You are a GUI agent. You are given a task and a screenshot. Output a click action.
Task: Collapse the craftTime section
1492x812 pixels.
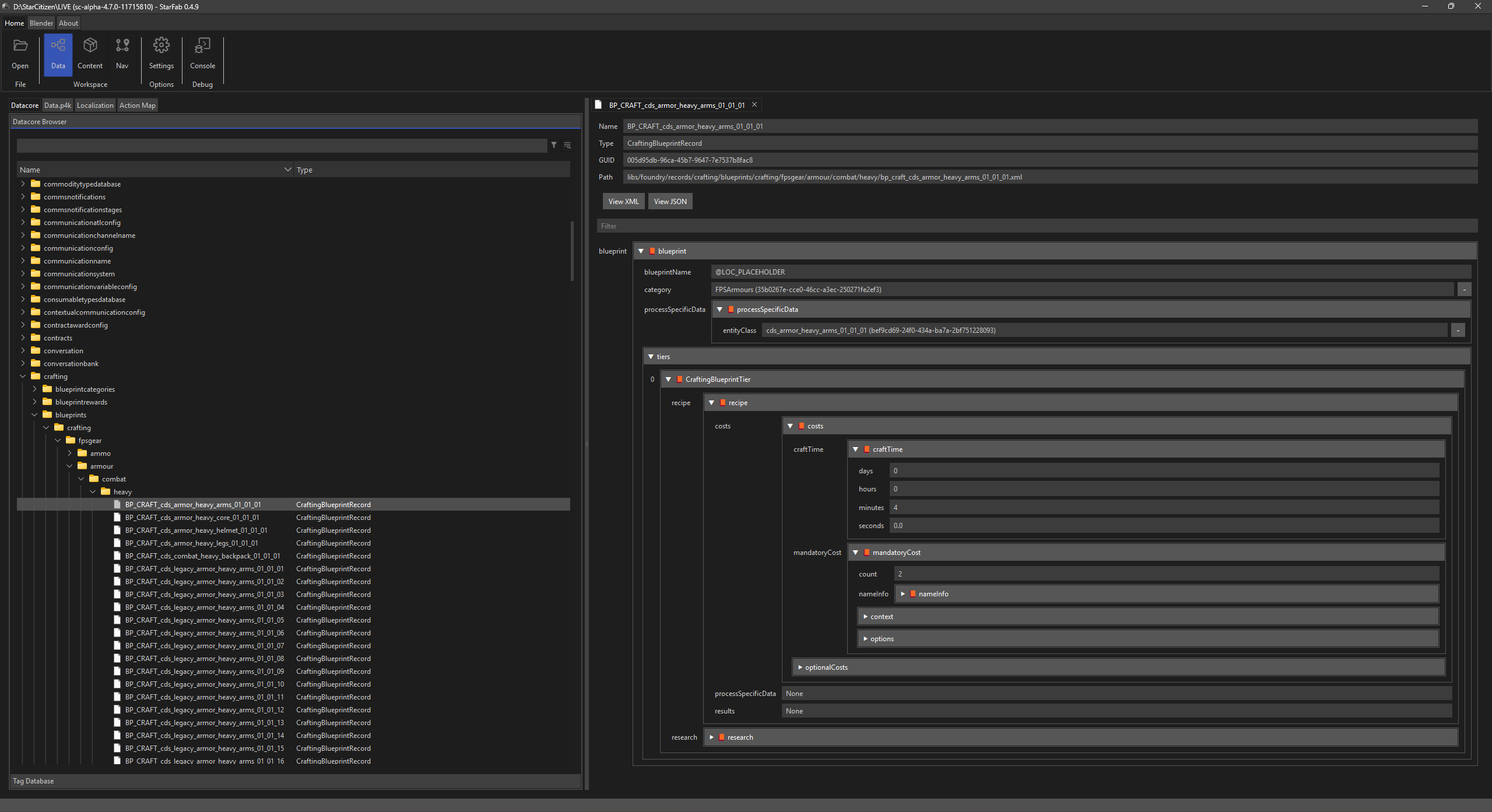point(855,449)
